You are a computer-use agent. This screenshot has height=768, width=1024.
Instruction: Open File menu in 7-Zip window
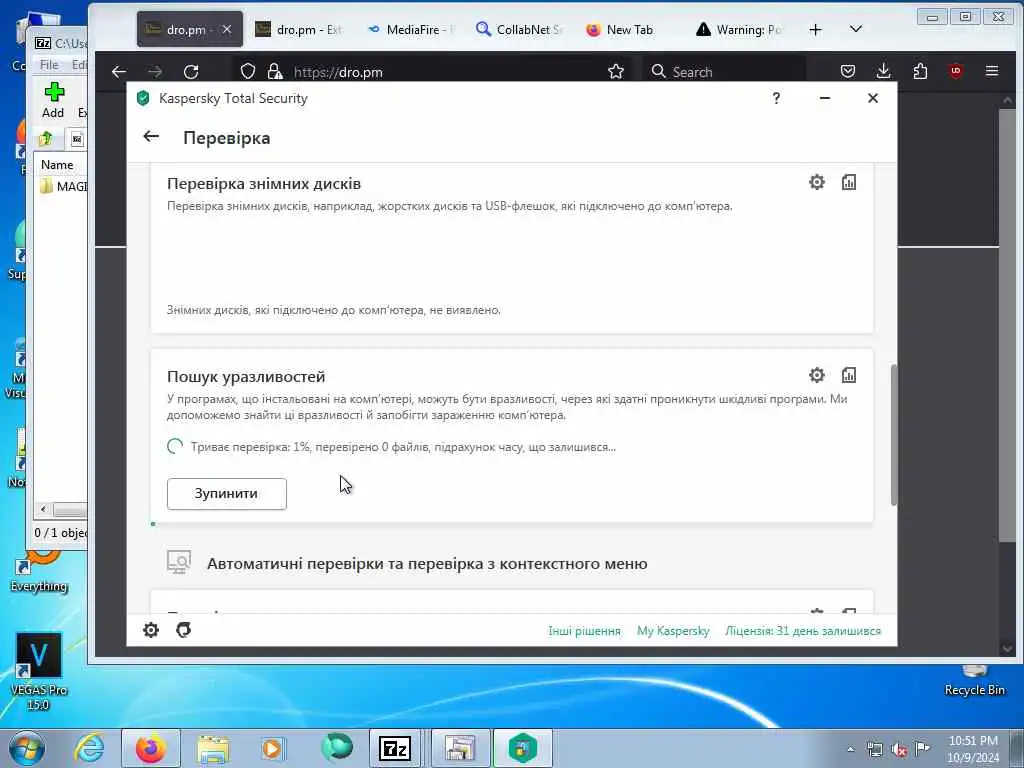point(49,65)
